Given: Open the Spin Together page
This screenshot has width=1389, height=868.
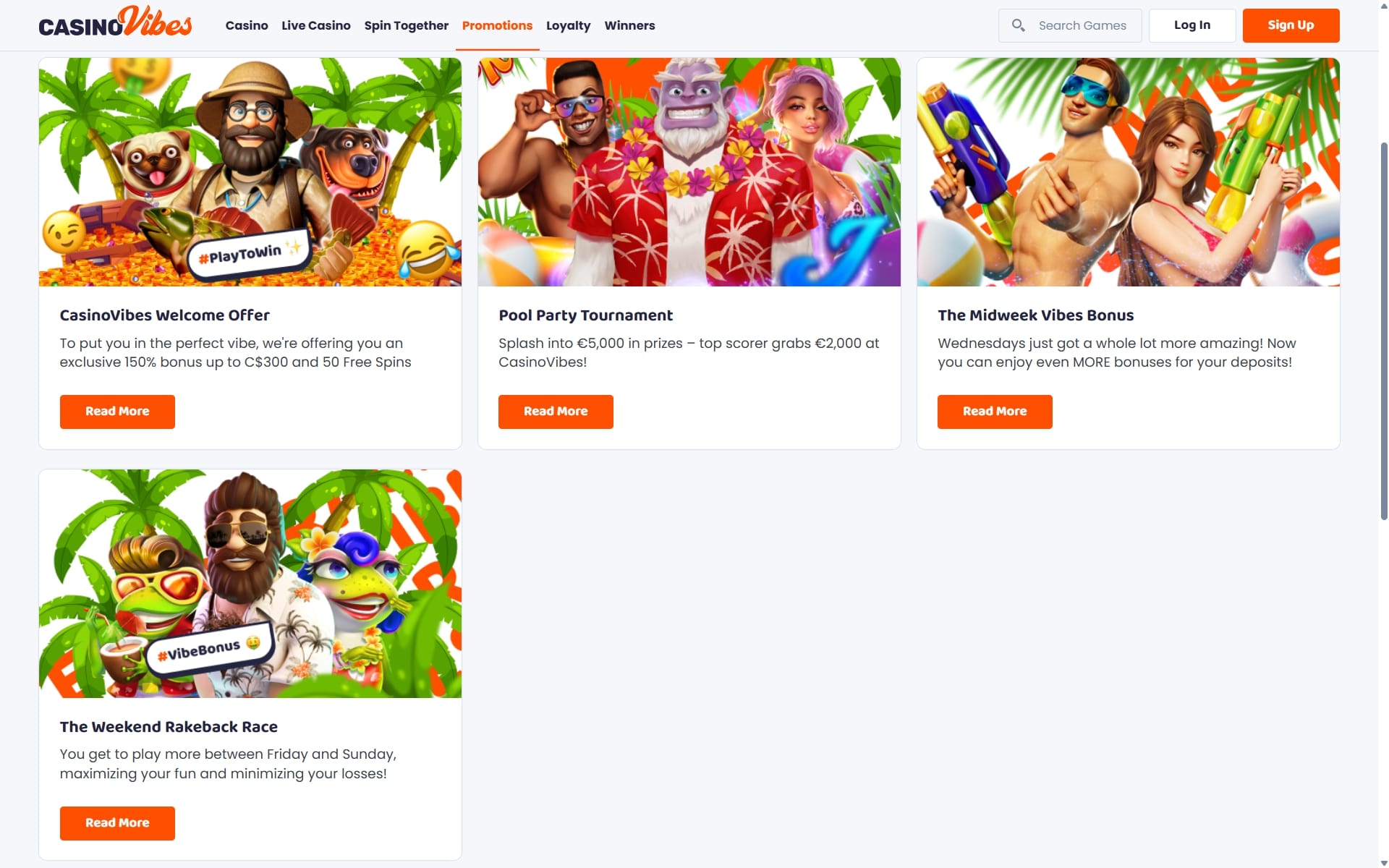Looking at the screenshot, I should (407, 25).
